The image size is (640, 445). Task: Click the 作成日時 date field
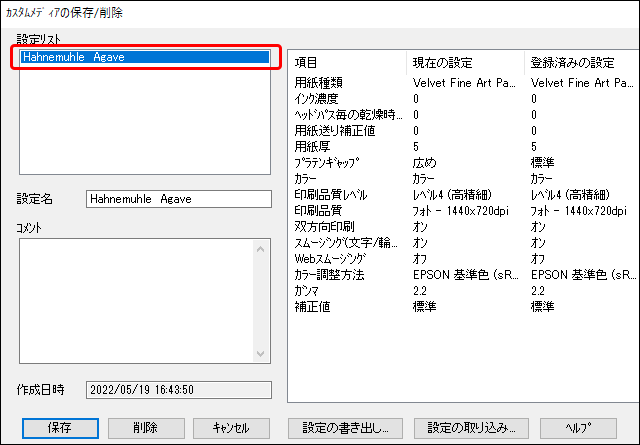(178, 389)
